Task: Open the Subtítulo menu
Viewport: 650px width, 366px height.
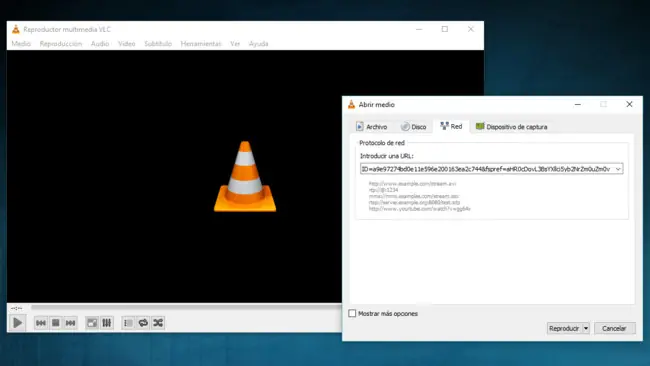Action: pyautogui.click(x=158, y=44)
